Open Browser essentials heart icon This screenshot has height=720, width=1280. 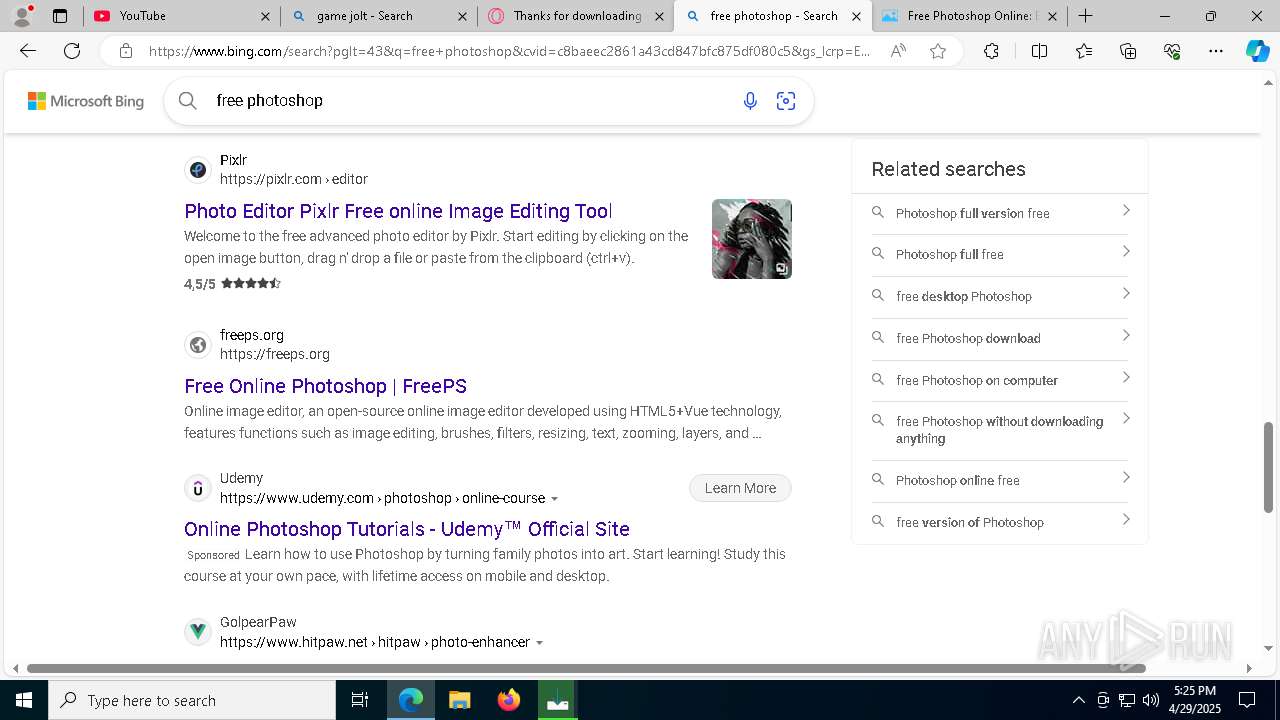(1172, 51)
